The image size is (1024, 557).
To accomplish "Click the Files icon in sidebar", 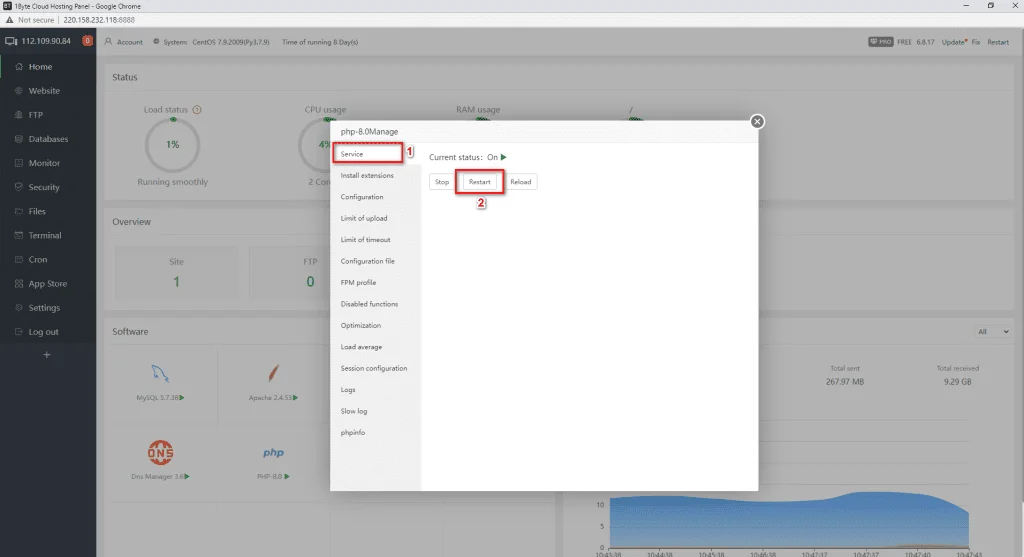I will point(18,212).
